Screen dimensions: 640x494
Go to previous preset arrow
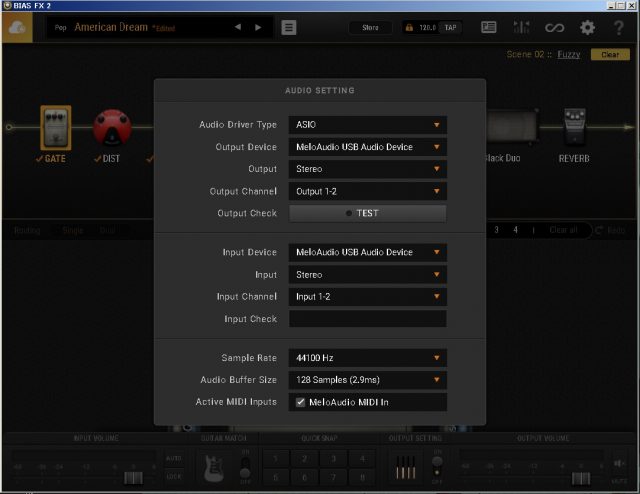pyautogui.click(x=238, y=27)
